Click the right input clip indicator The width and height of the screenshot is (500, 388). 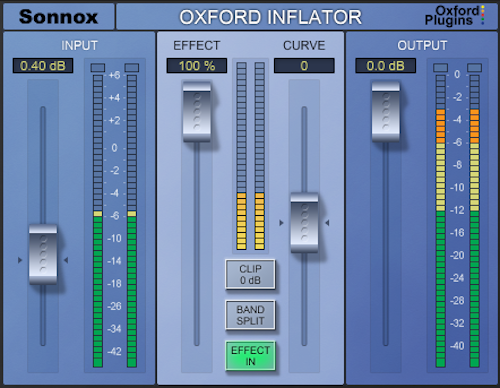[x=132, y=68]
